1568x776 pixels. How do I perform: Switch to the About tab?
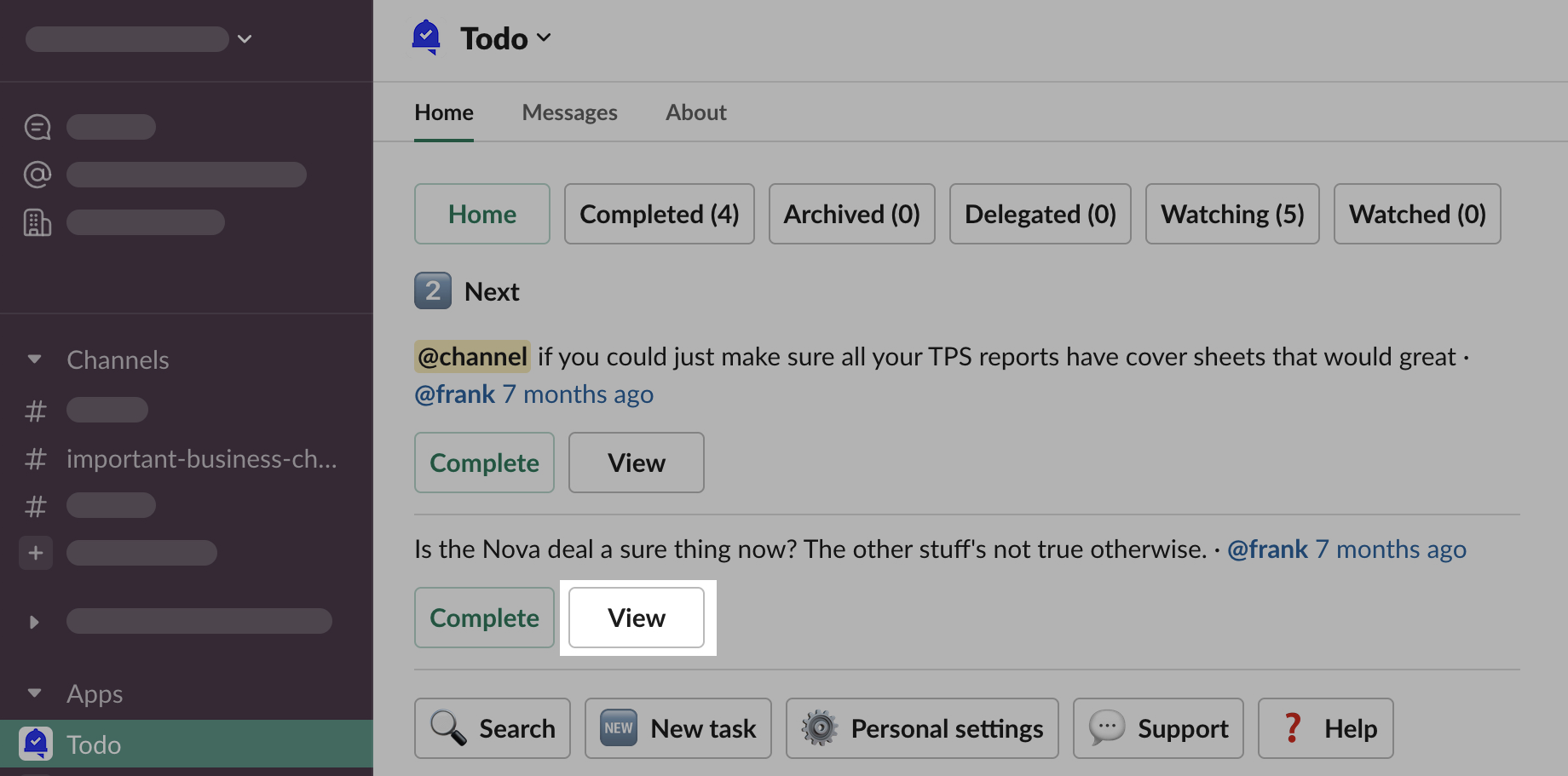point(695,112)
